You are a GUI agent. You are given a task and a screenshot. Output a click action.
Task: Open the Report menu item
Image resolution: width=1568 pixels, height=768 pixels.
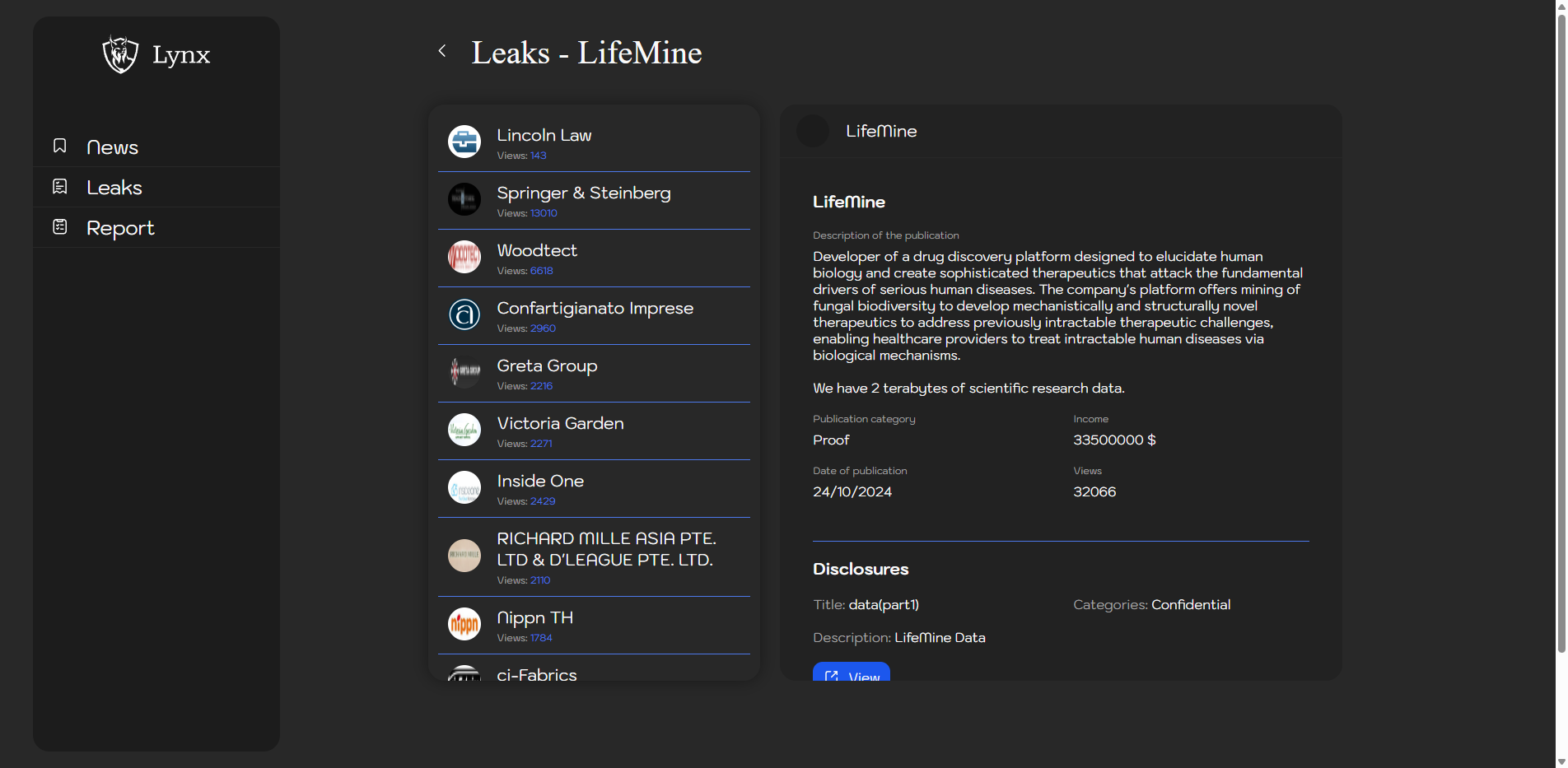120,228
